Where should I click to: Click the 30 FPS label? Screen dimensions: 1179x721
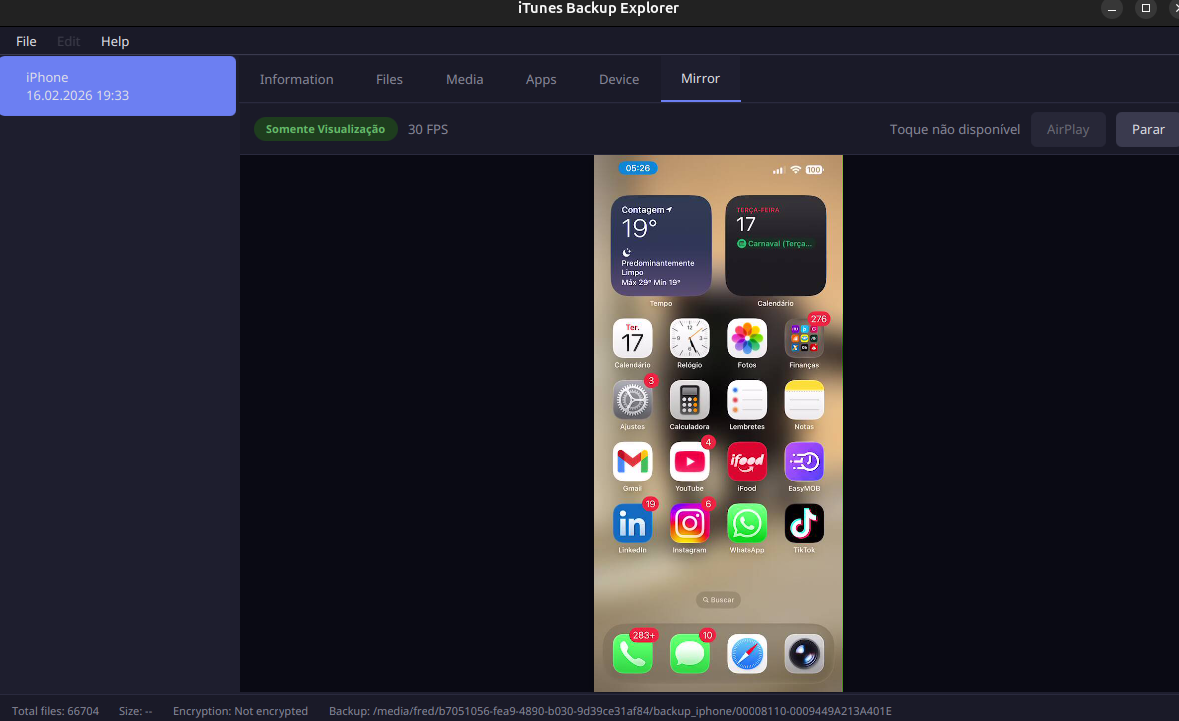coord(428,129)
